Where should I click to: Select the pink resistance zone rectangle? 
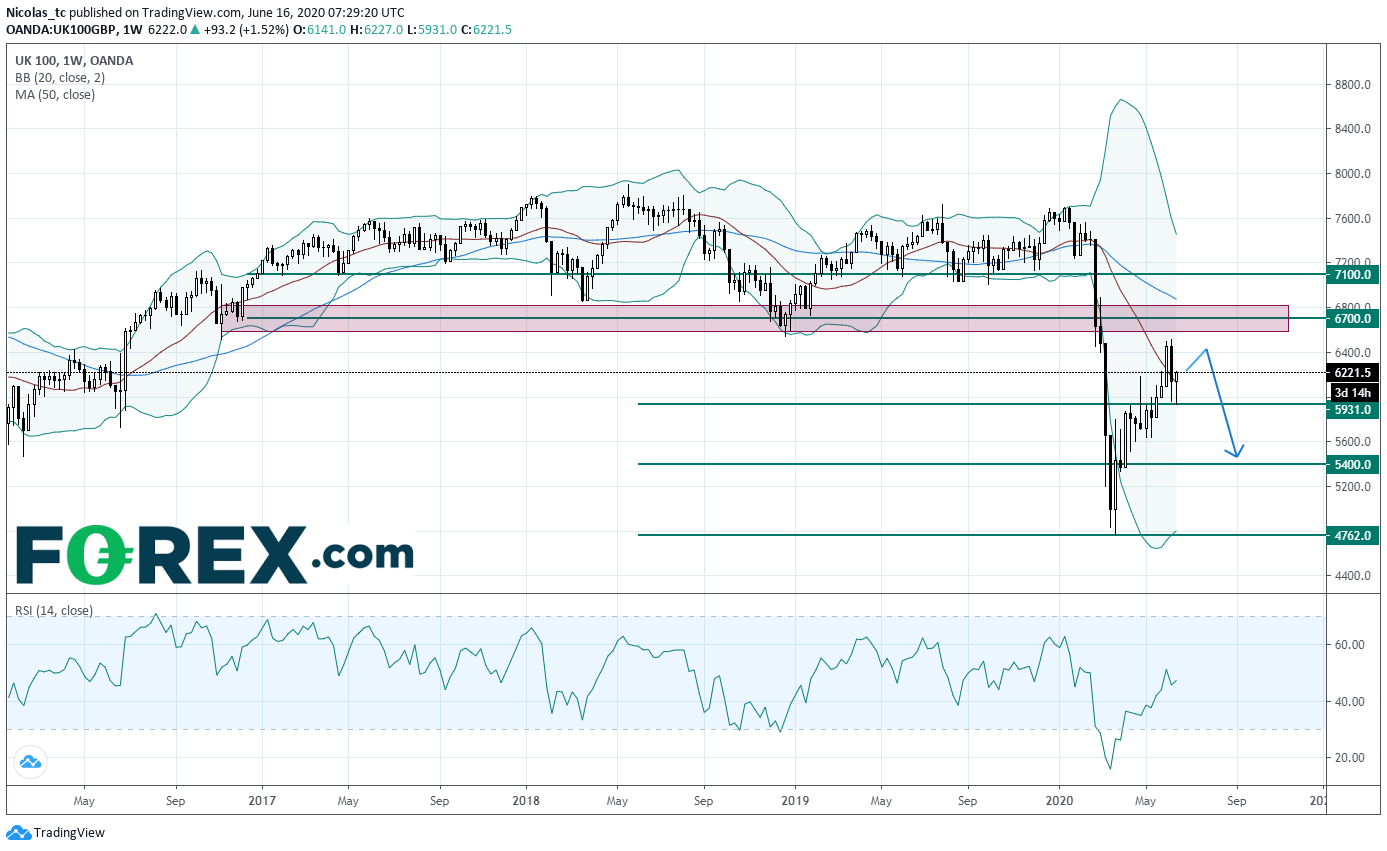point(768,318)
